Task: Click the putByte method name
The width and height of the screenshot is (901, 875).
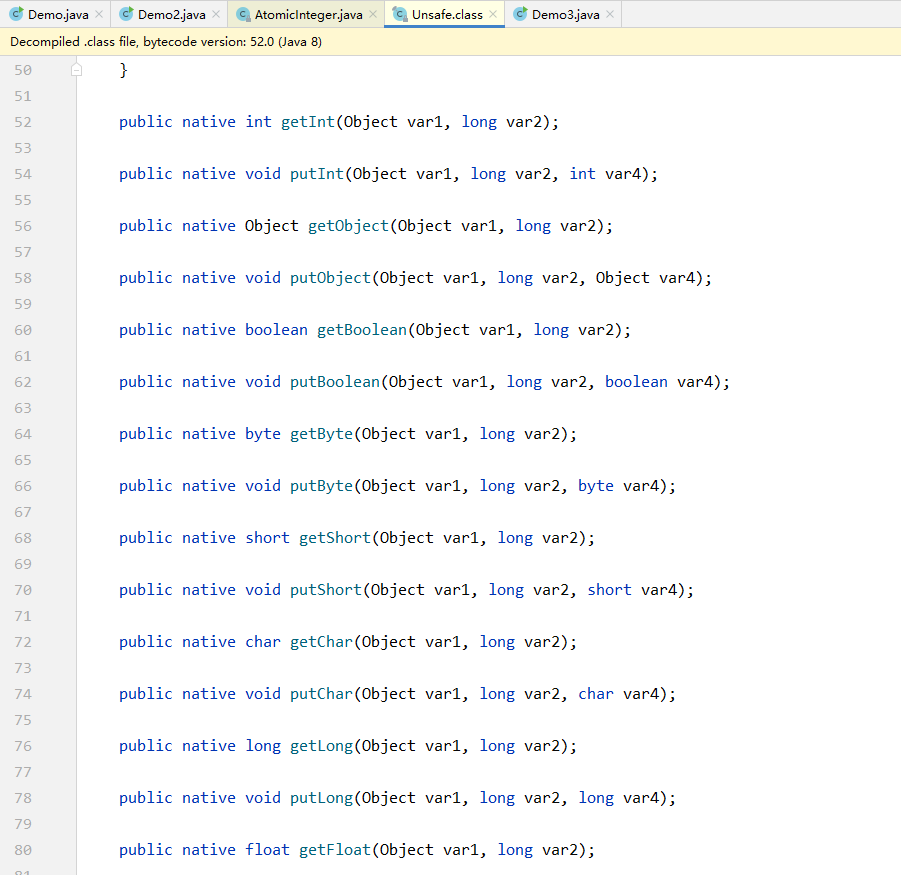Action: coord(321,485)
